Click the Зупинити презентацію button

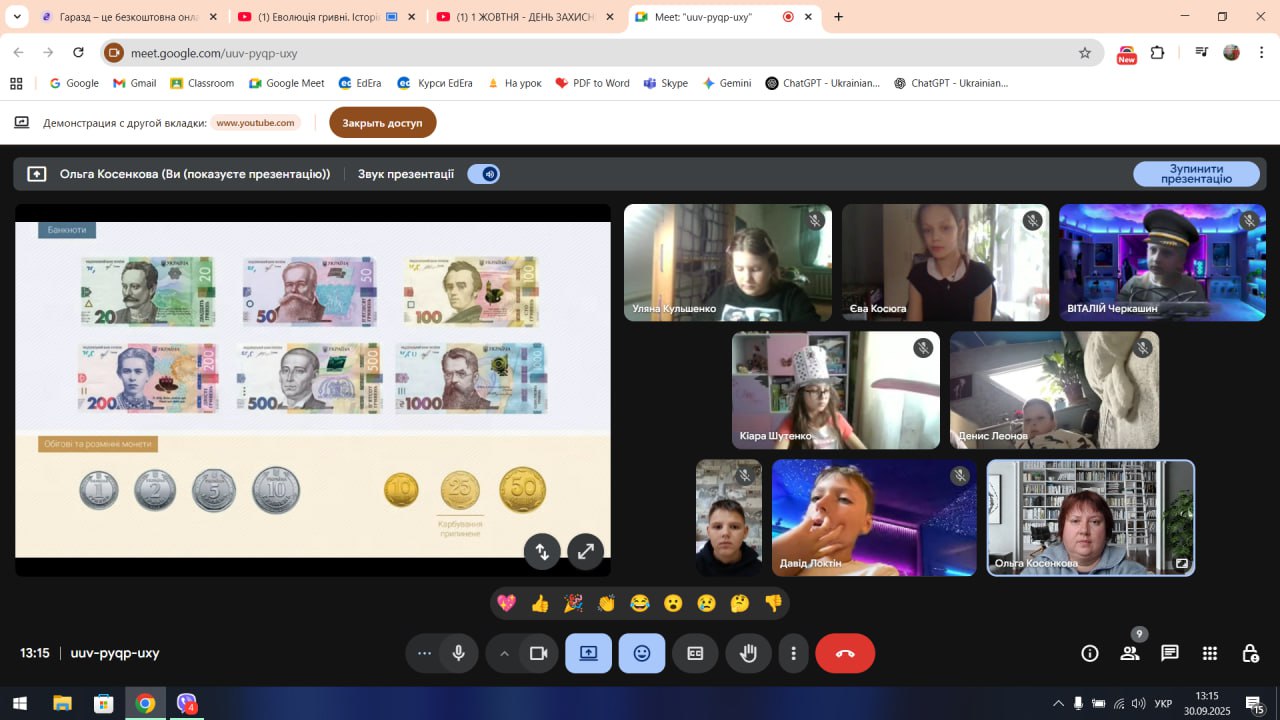point(1196,174)
